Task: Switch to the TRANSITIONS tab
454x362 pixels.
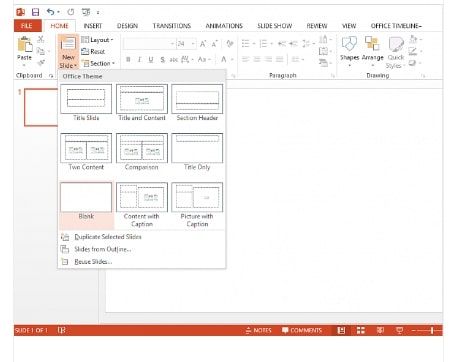Action: 172,26
